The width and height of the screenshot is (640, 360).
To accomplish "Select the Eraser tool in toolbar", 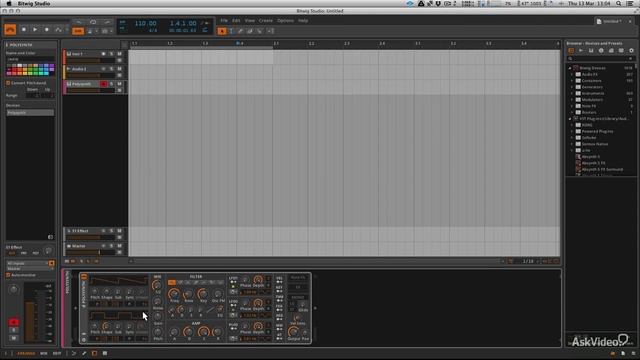I will coord(250,31).
